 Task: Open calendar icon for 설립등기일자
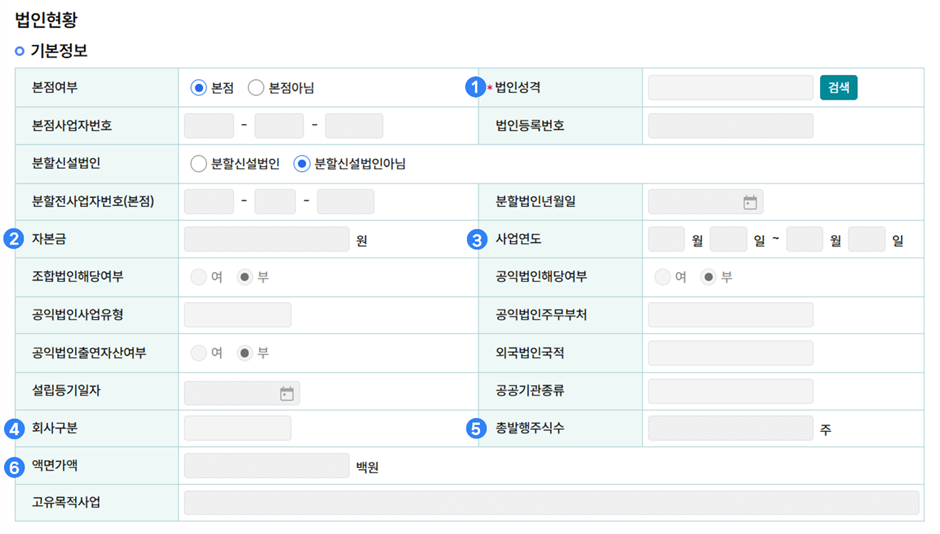tap(286, 393)
